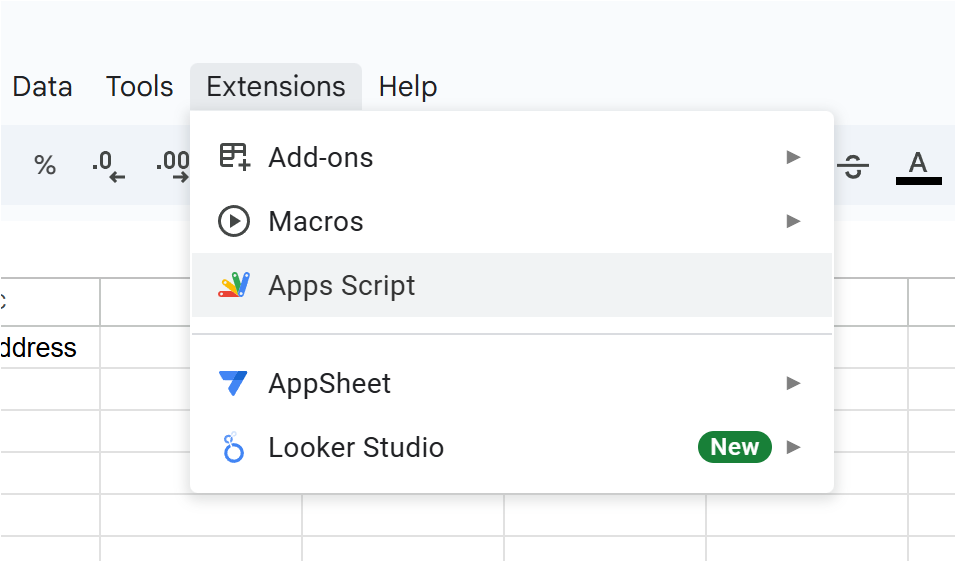
Task: Click the Looker Studio logo icon
Action: [x=234, y=447]
